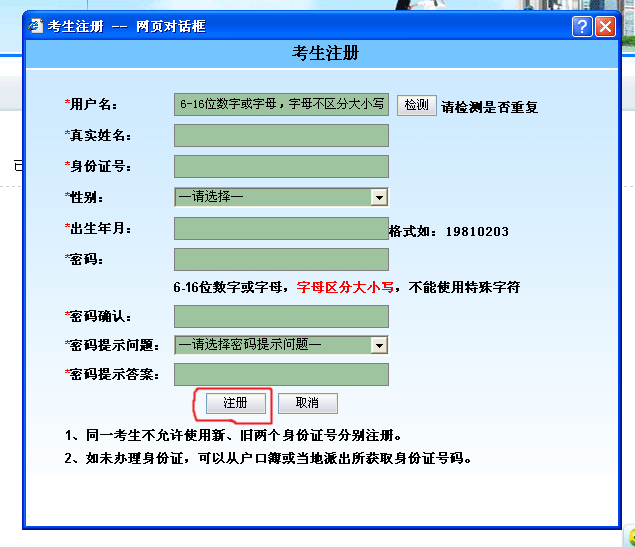Screen dimensions: 635x547
Task: Click the *出生年月: label
Action: (x=98, y=228)
